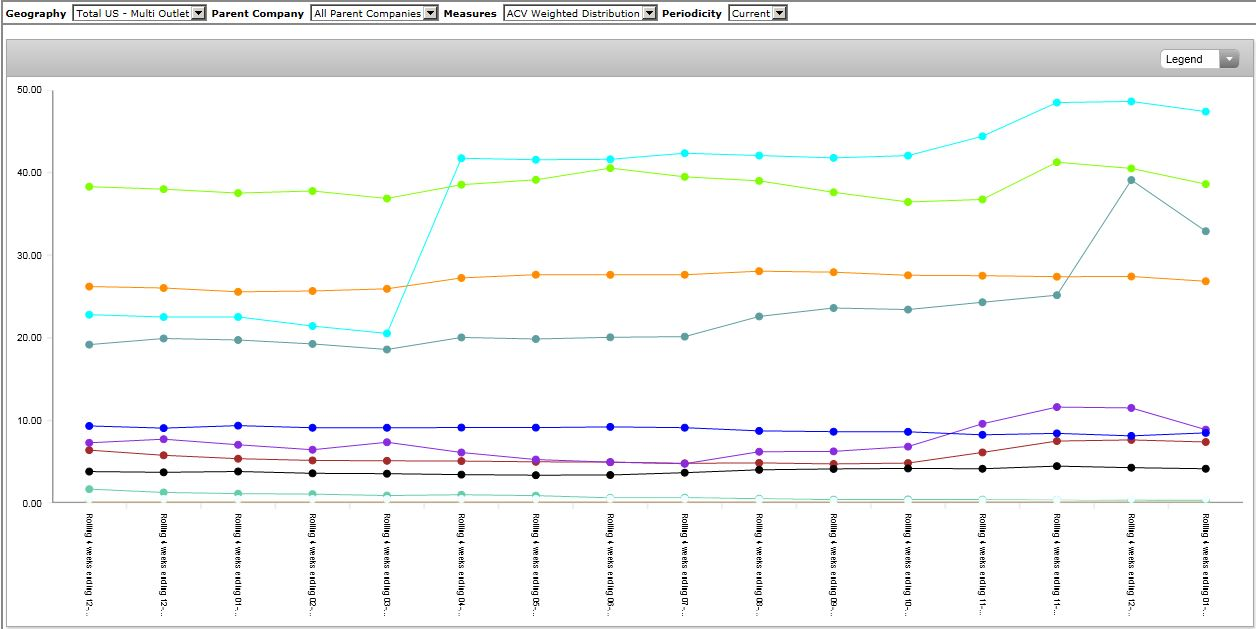The width and height of the screenshot is (1256, 629).
Task: Click the lowest data point on cyan line
Action: point(386,333)
